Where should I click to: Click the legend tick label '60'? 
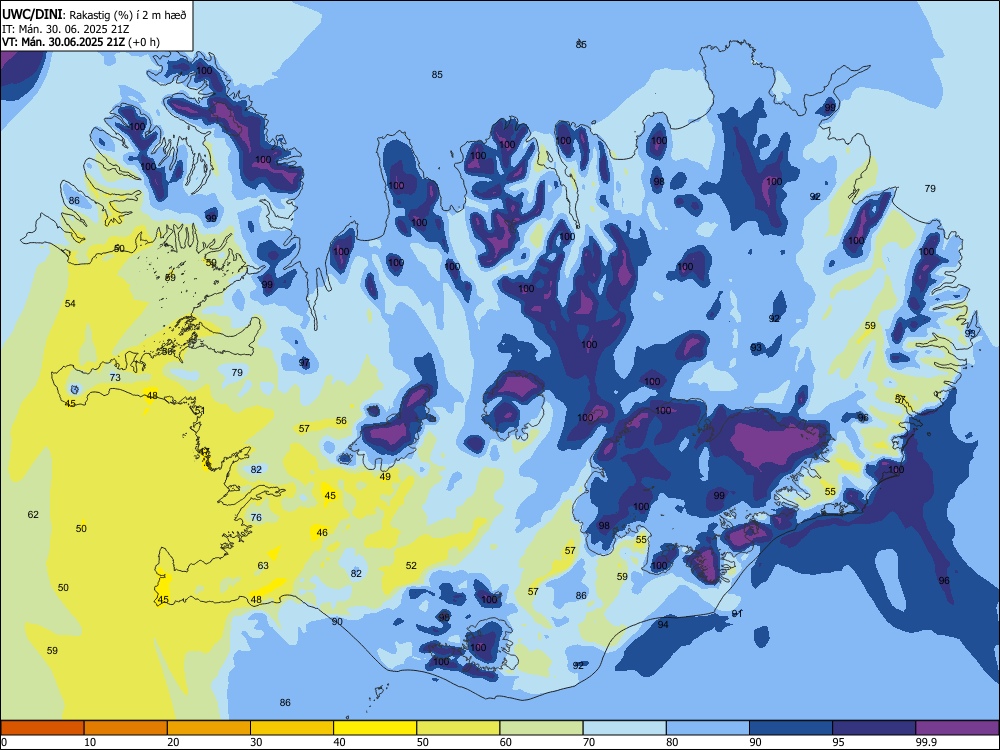coord(506,742)
